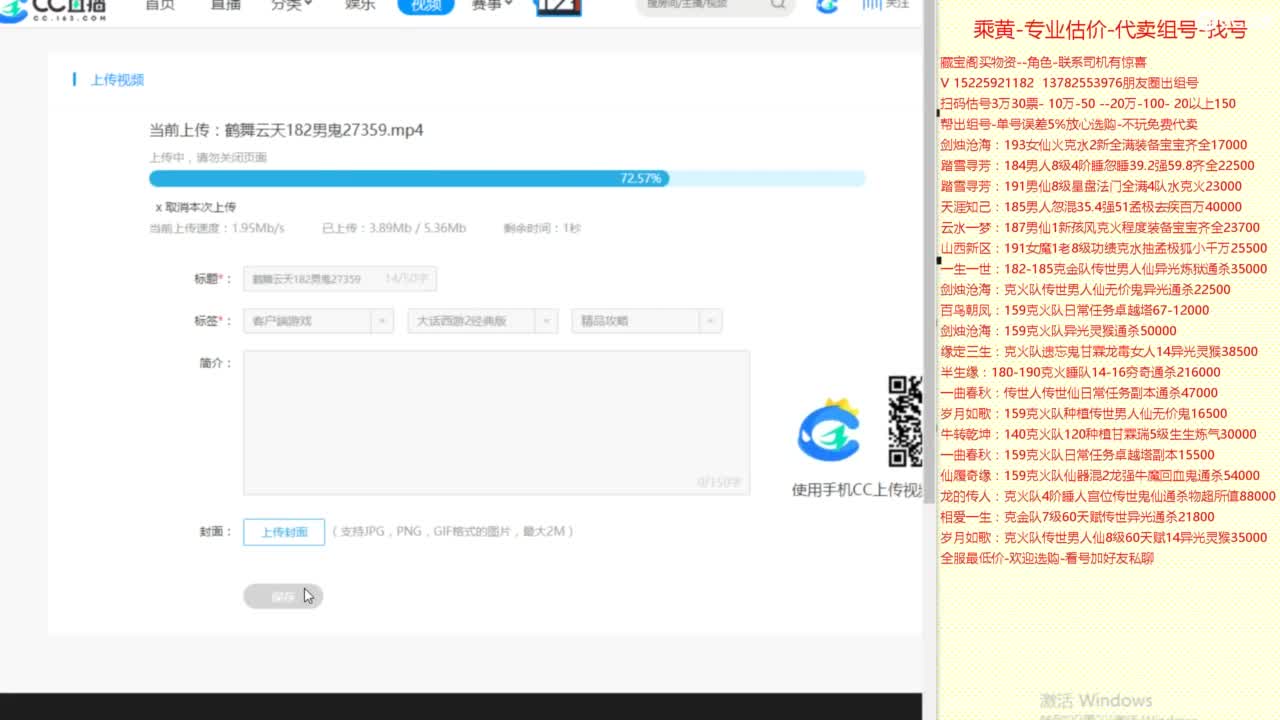Screen dimensions: 1280x720
Task: Click listing 龙的传人 克火队4阶睡人
Action: tap(1108, 496)
